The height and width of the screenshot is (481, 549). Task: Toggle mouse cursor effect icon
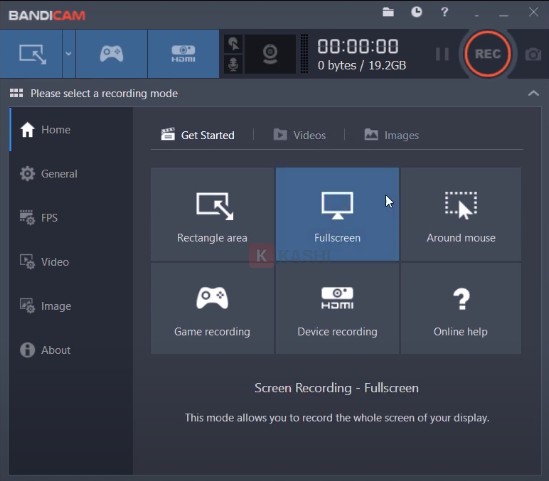pyautogui.click(x=234, y=44)
